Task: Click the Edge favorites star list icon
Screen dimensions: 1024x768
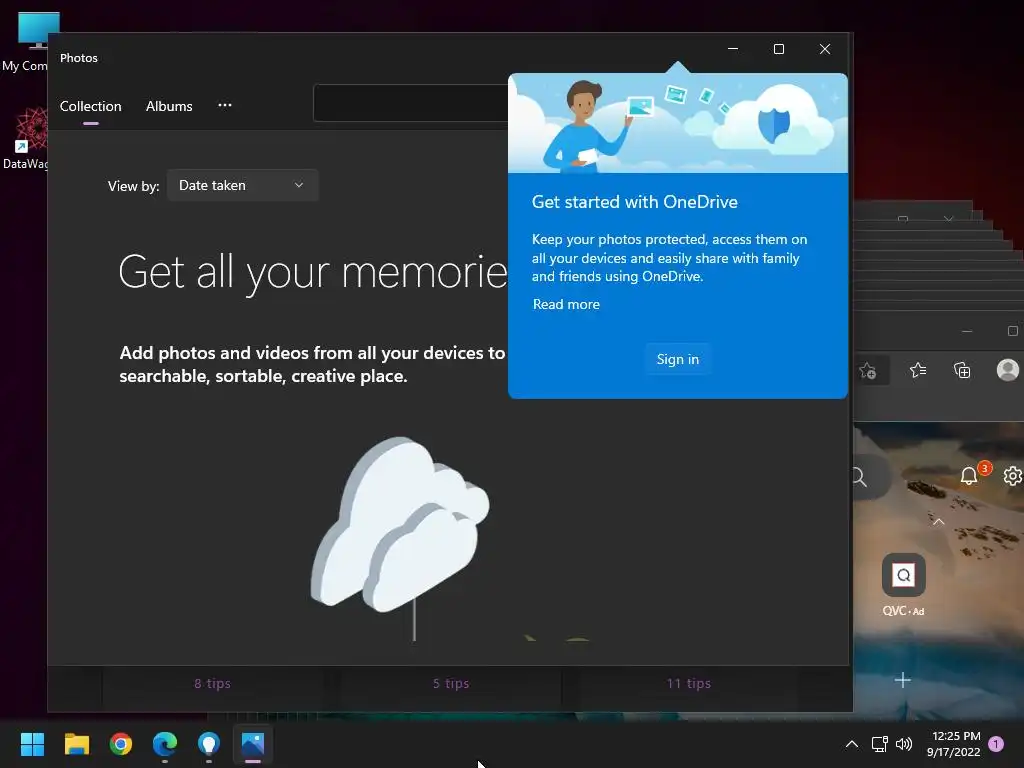Action: point(918,370)
